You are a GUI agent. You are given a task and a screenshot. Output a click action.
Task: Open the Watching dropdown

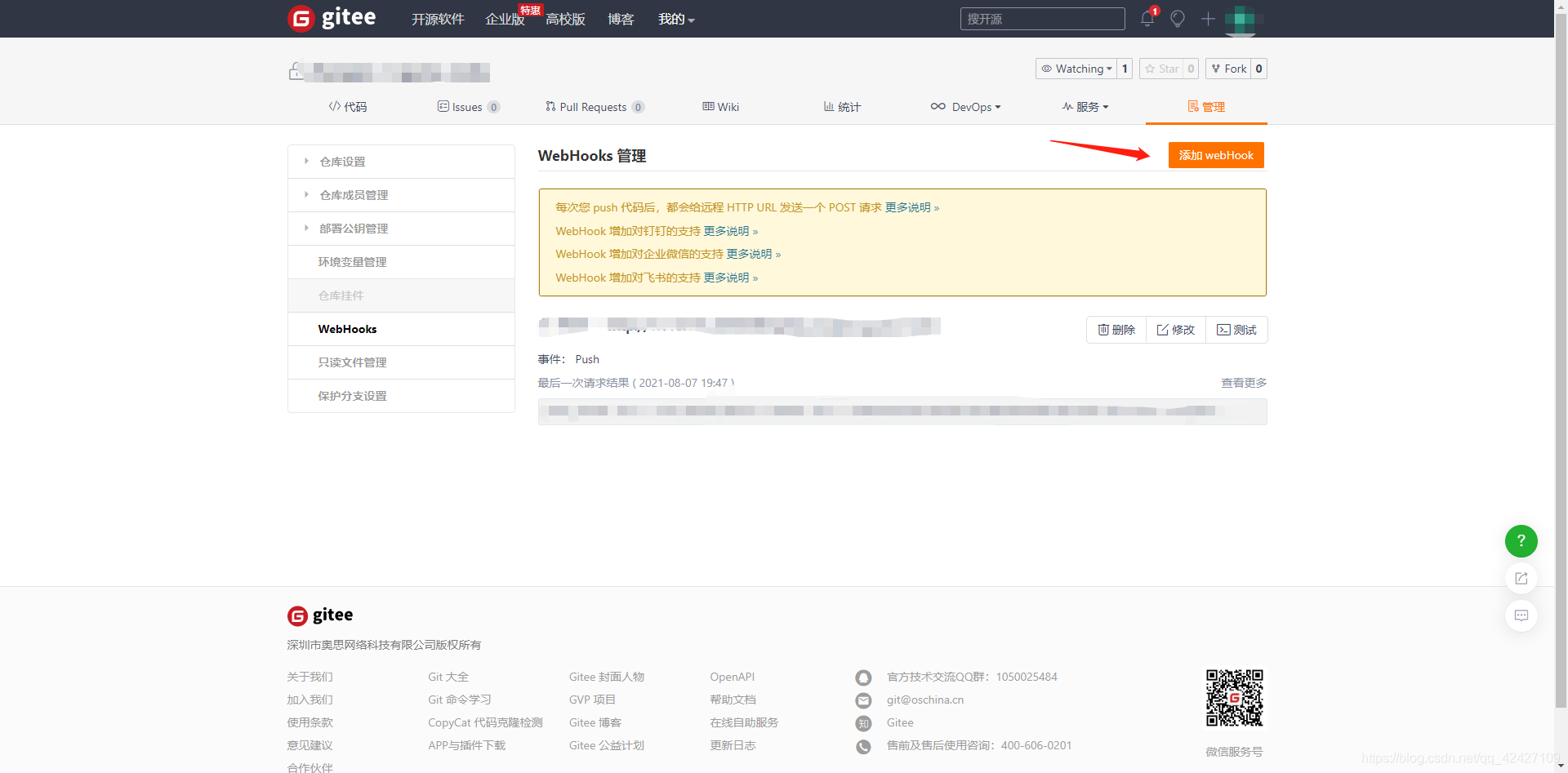tap(1076, 69)
